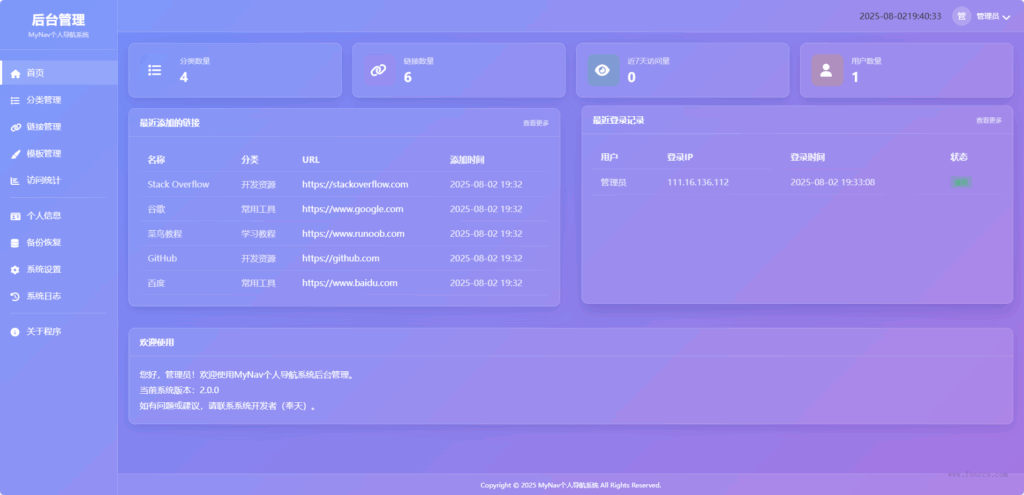
Task: Click 查看更多 in 最近登录记录 panel
Action: click(988, 120)
